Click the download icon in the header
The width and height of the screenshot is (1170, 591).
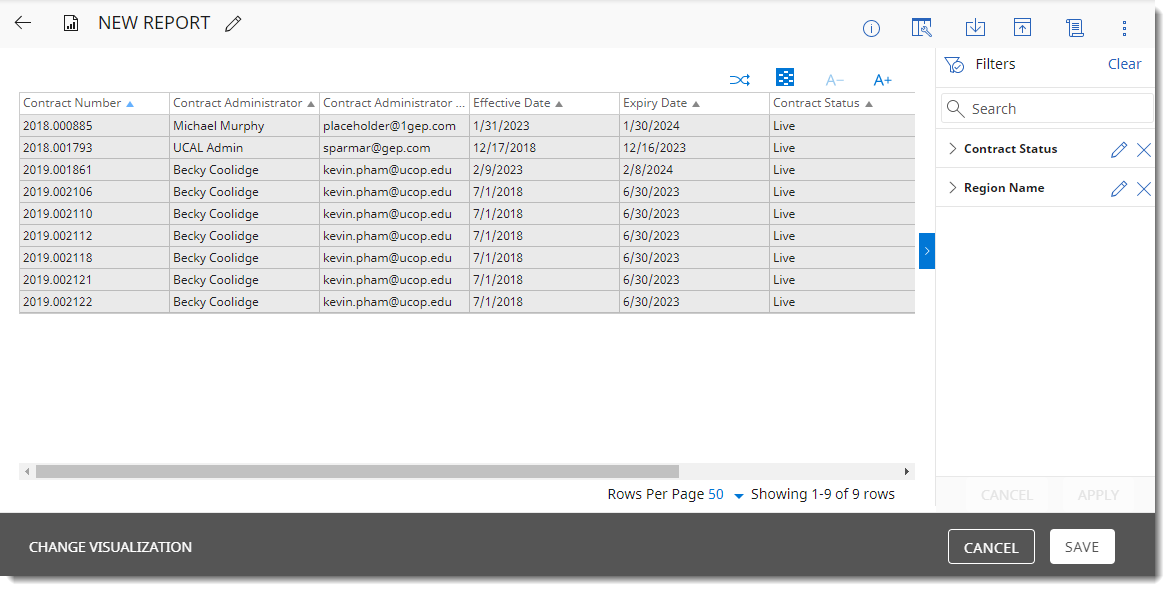(x=975, y=28)
